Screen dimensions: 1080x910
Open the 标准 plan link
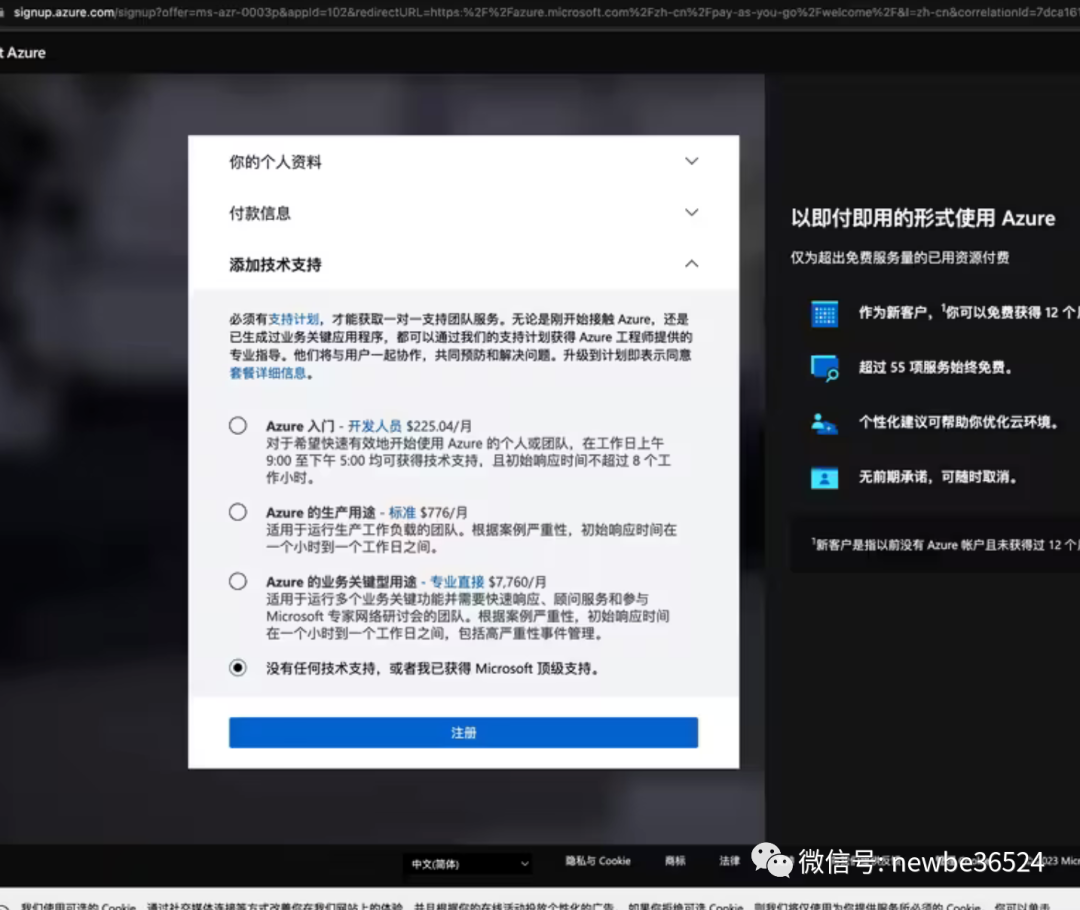pyautogui.click(x=402, y=513)
